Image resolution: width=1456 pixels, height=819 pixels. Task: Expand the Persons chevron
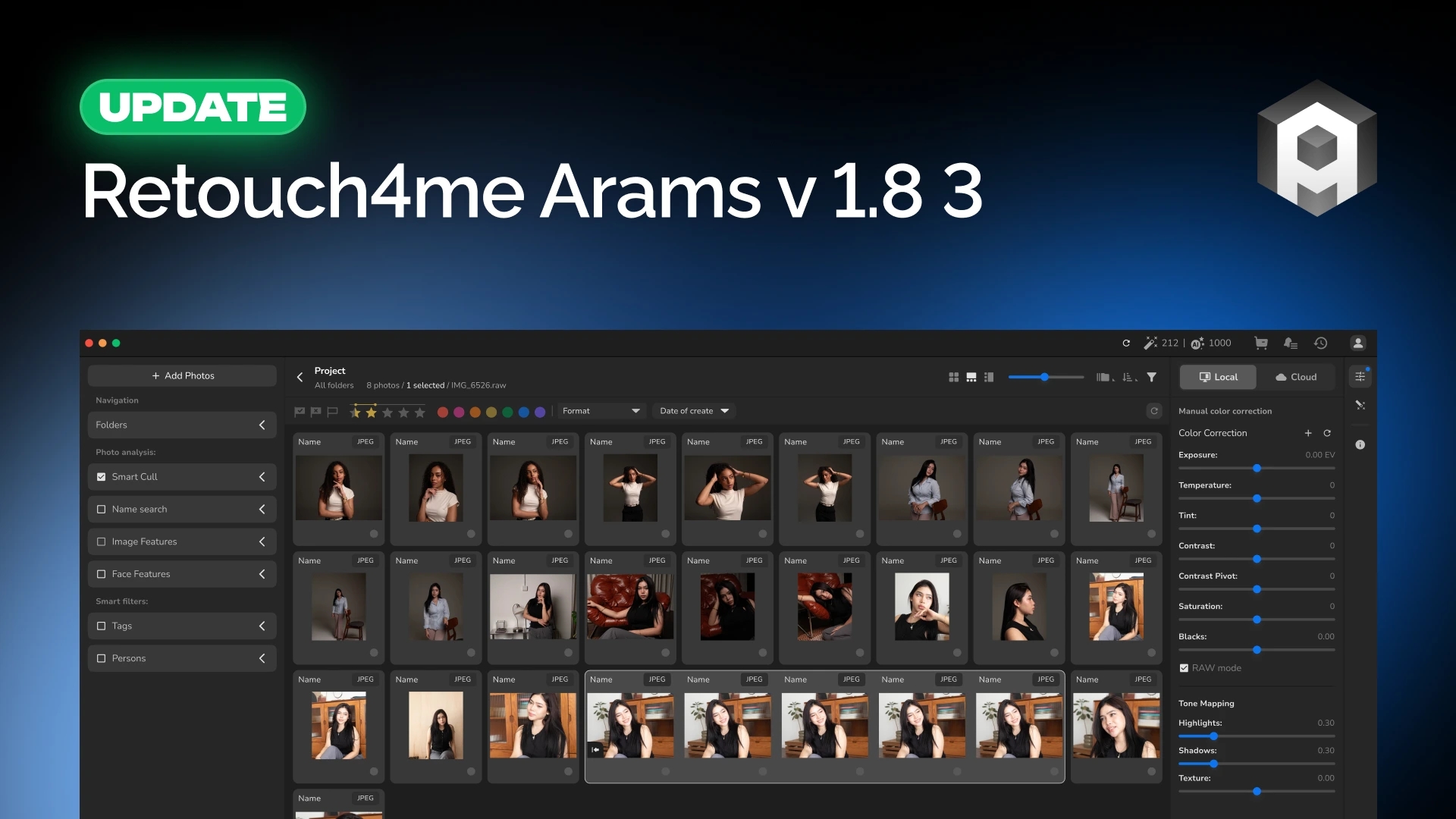(x=262, y=658)
